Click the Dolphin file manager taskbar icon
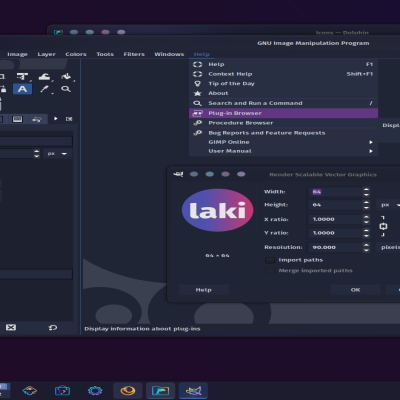The height and width of the screenshot is (400, 400). tap(160, 391)
